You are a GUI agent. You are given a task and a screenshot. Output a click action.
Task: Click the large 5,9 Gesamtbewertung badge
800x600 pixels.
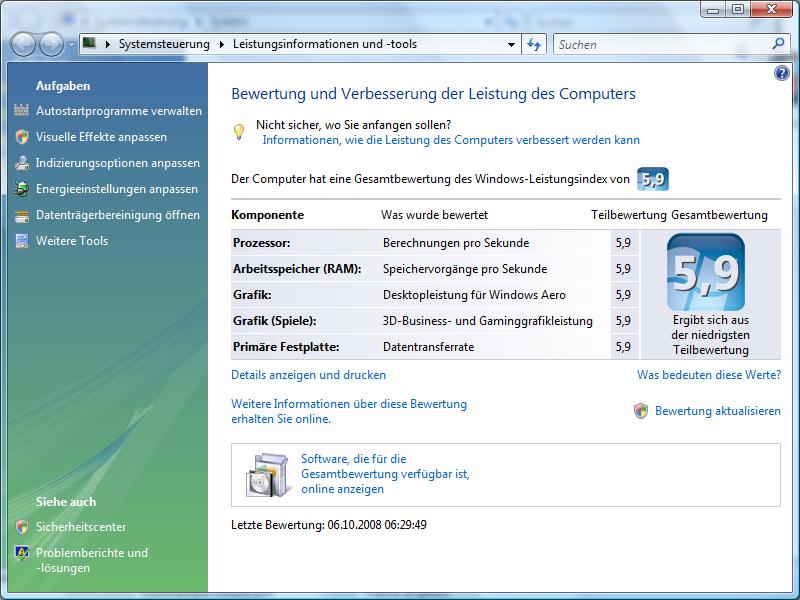coord(706,272)
